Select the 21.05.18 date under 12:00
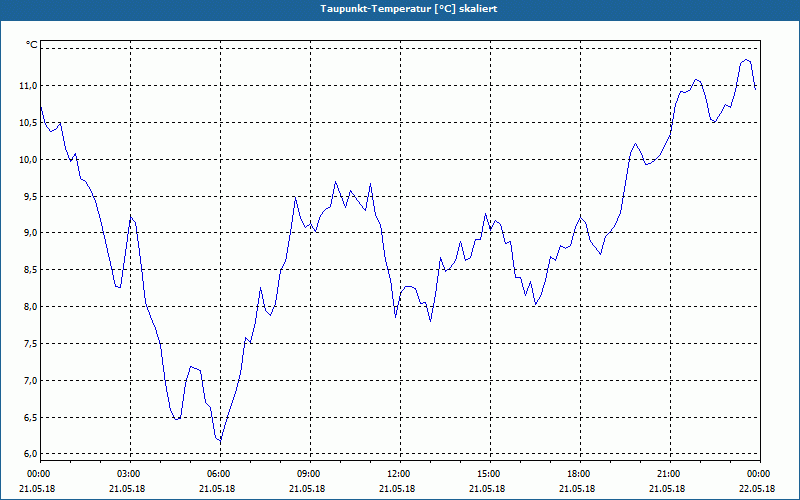Screen dimensions: 800x500 coord(397,488)
